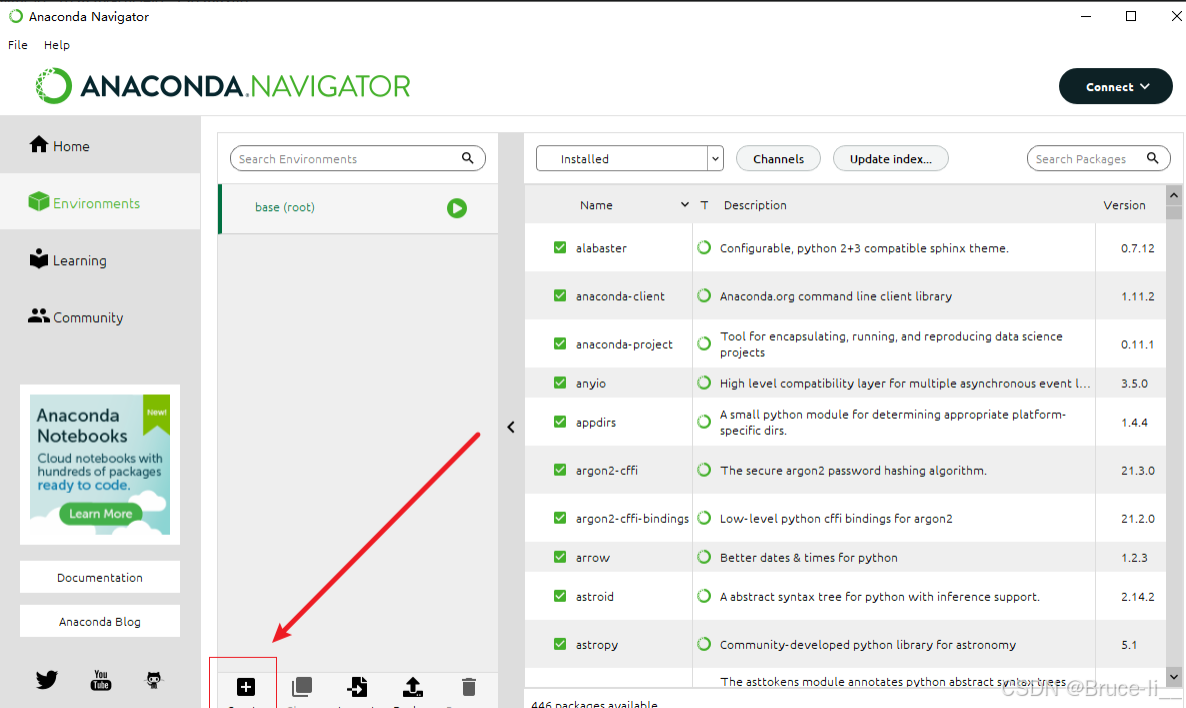1186x708 pixels.
Task: Focus the Search Packages field
Action: click(1099, 158)
